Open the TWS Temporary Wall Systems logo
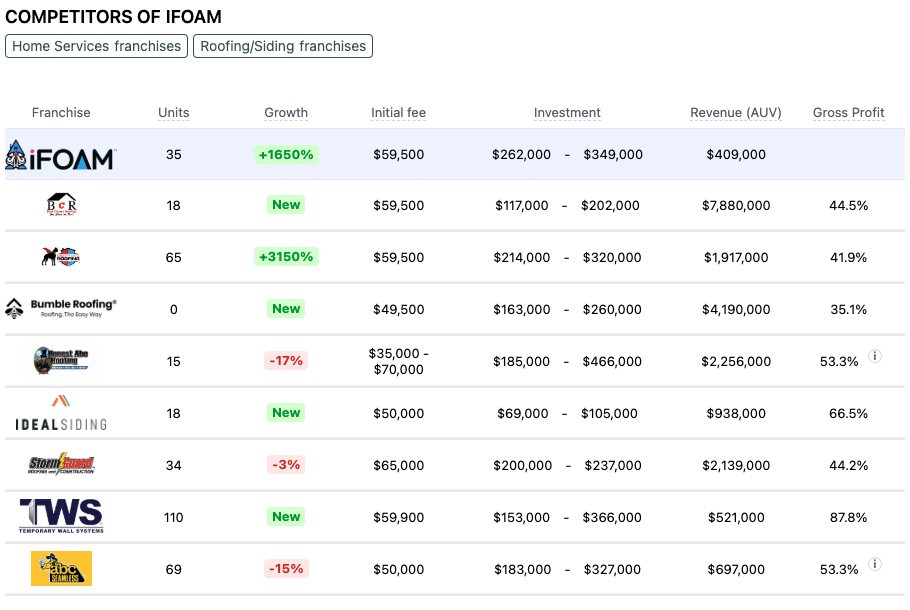This screenshot has height=610, width=910. click(61, 516)
